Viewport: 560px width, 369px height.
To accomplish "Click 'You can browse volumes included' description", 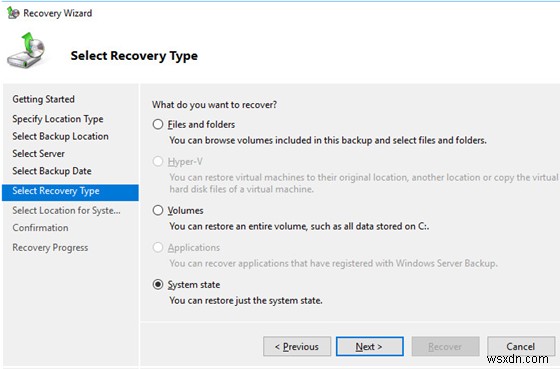I will point(328,140).
